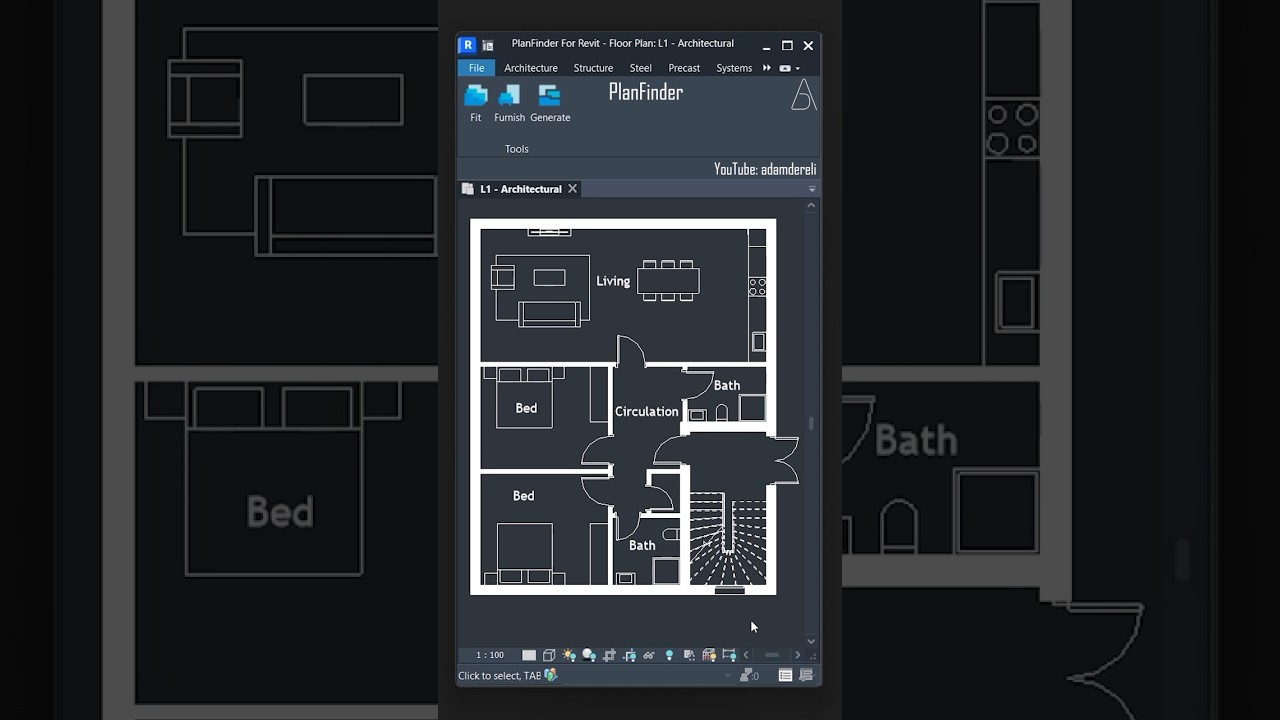Switch to the Architecture ribbon tab
Viewport: 1280px width, 720px height.
pyautogui.click(x=531, y=68)
